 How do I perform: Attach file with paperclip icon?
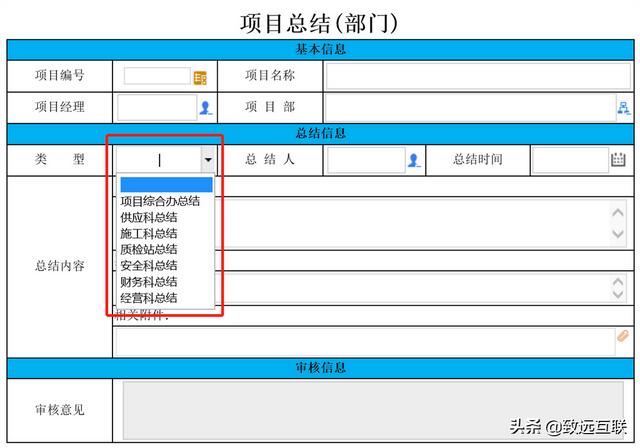pos(623,335)
